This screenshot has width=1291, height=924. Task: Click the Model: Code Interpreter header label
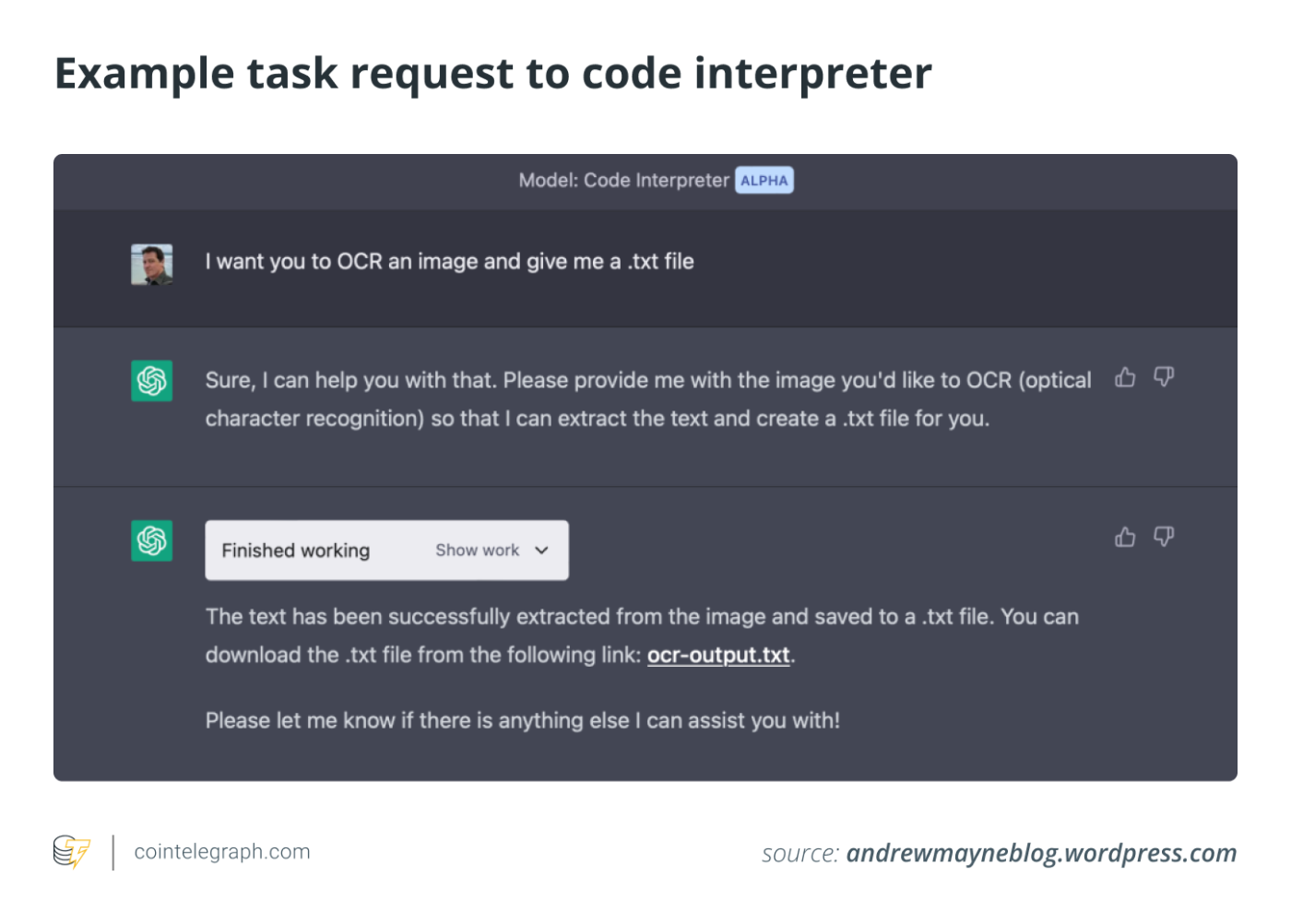[623, 181]
